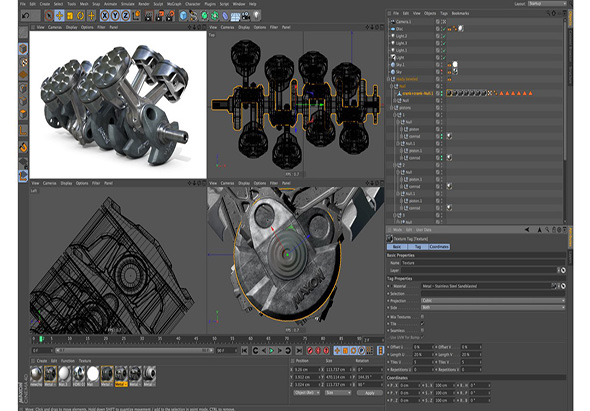Image resolution: width=590 pixels, height=411 pixels.
Task: Switch to Basic tab in Attributes
Action: (x=397, y=247)
